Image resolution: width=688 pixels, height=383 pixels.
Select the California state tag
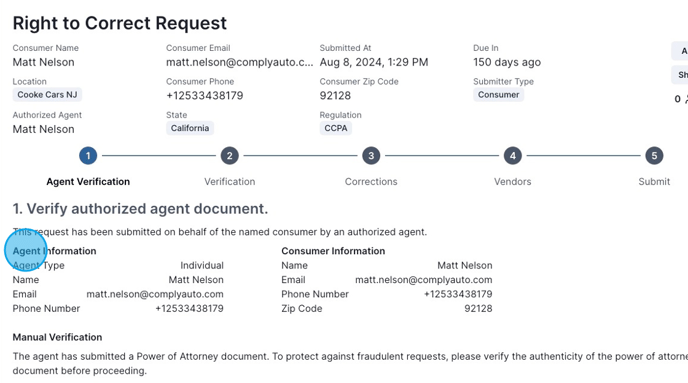(190, 128)
